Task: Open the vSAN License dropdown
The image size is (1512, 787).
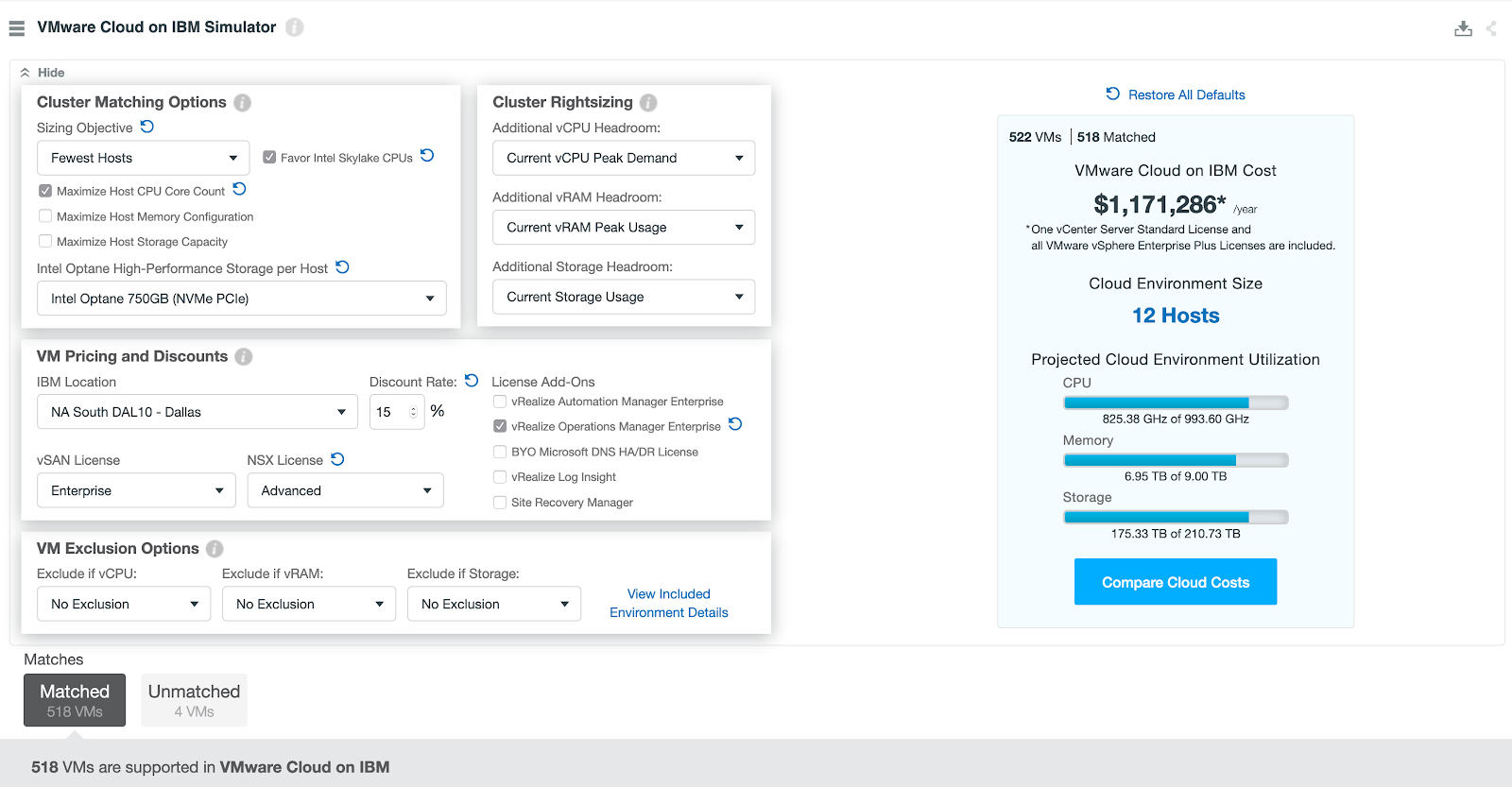Action: pos(136,490)
